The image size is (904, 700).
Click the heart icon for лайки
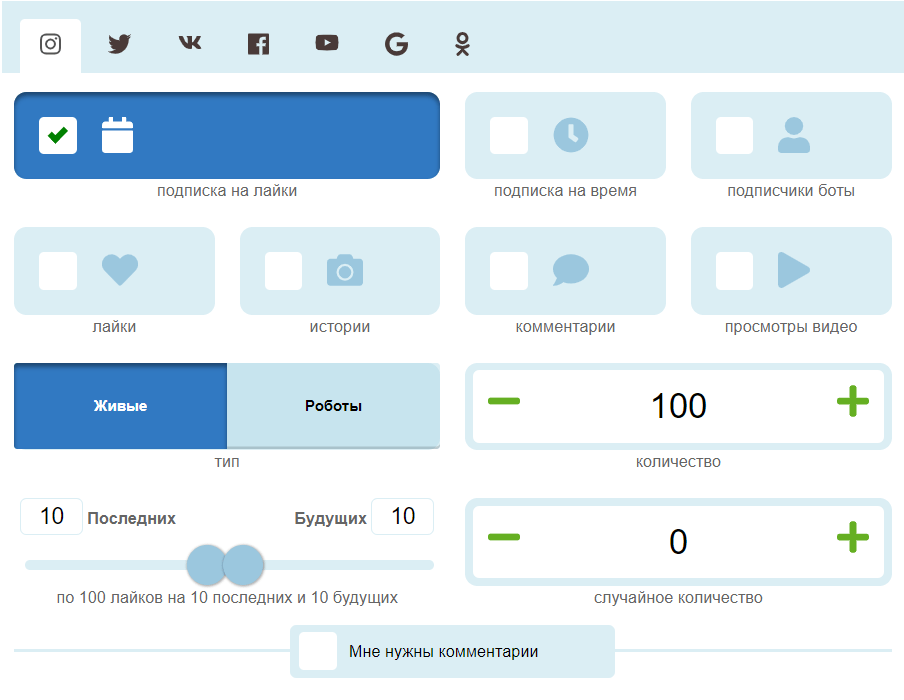(x=120, y=270)
